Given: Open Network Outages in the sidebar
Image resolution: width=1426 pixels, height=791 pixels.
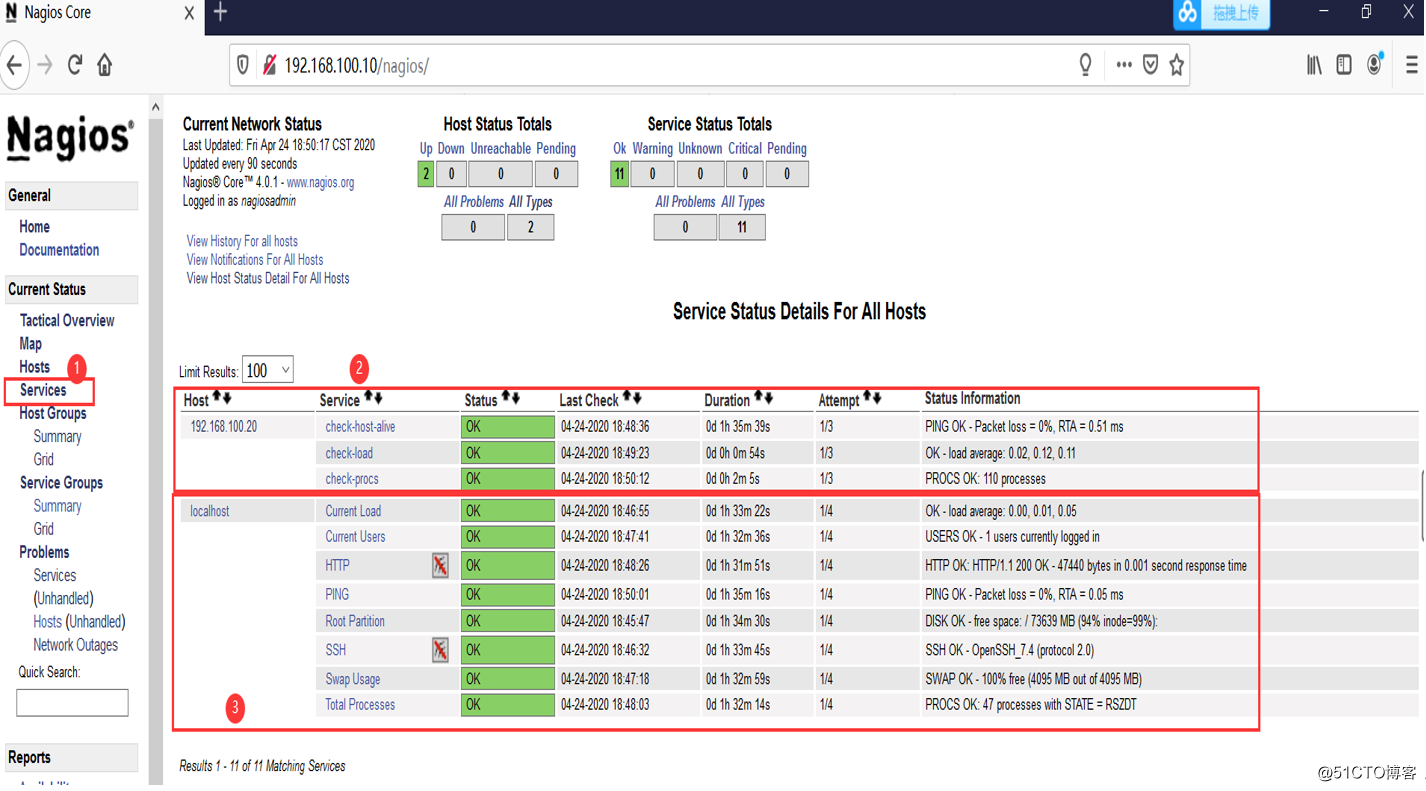Looking at the screenshot, I should point(75,645).
